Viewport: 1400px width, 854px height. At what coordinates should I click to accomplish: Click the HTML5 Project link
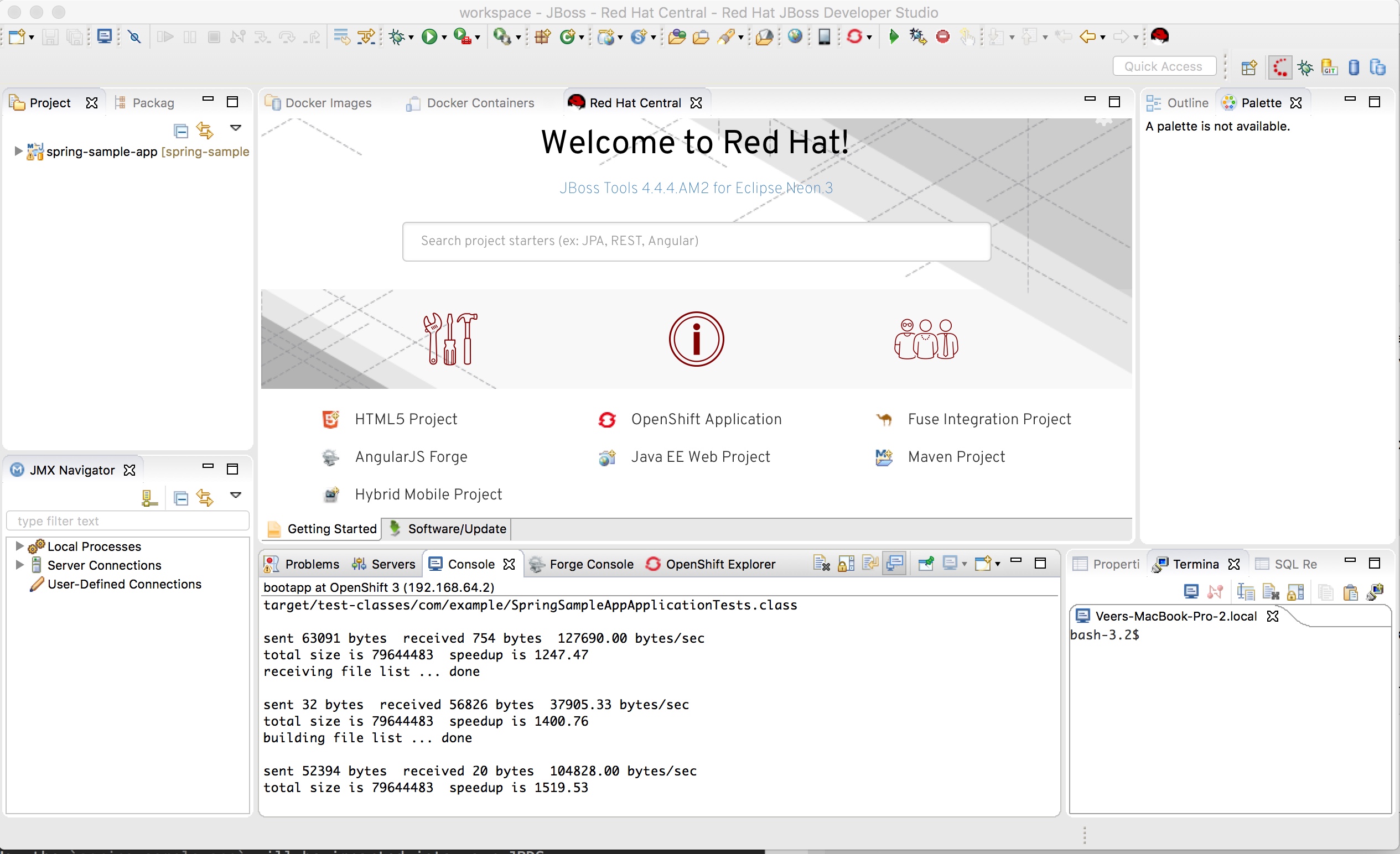[406, 420]
